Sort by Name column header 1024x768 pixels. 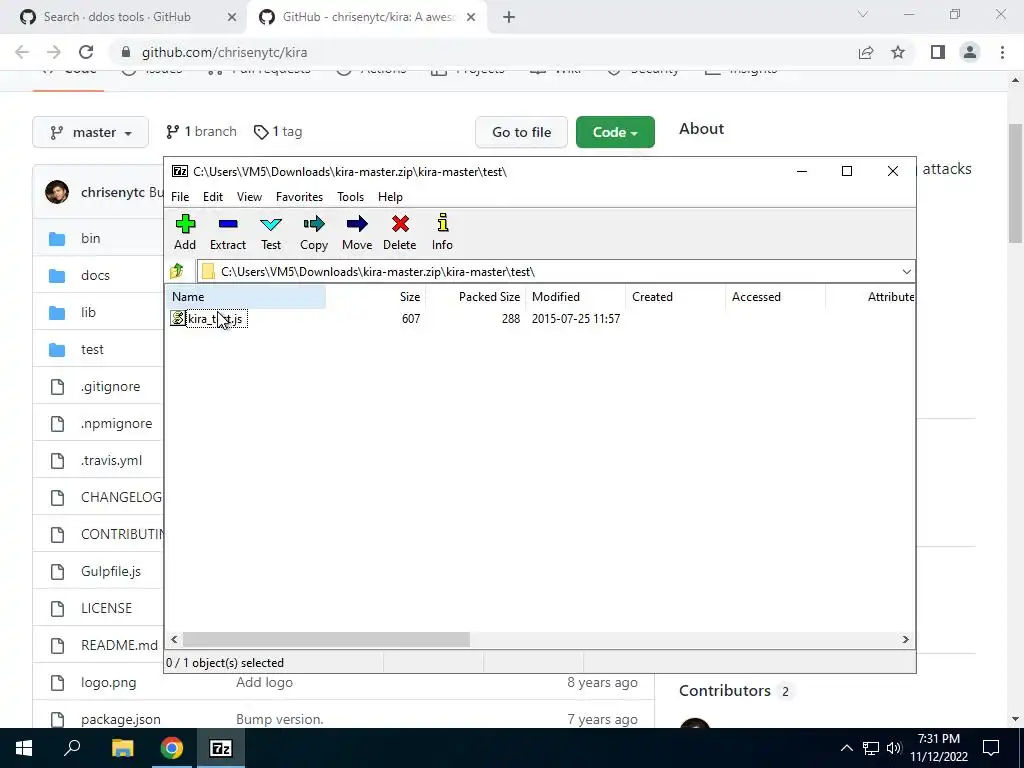point(246,296)
